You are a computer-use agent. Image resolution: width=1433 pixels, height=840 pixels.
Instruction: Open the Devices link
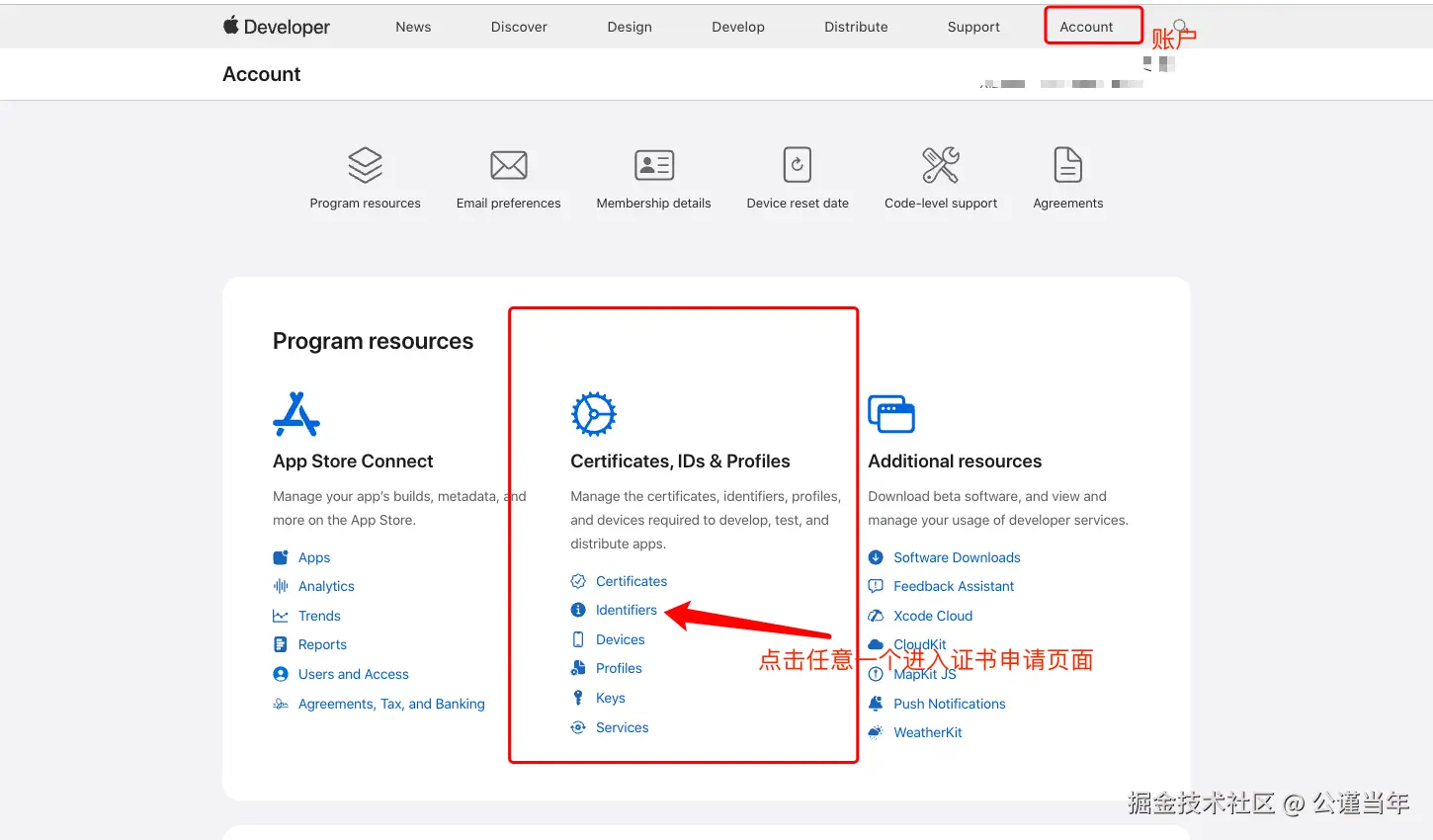tap(621, 639)
